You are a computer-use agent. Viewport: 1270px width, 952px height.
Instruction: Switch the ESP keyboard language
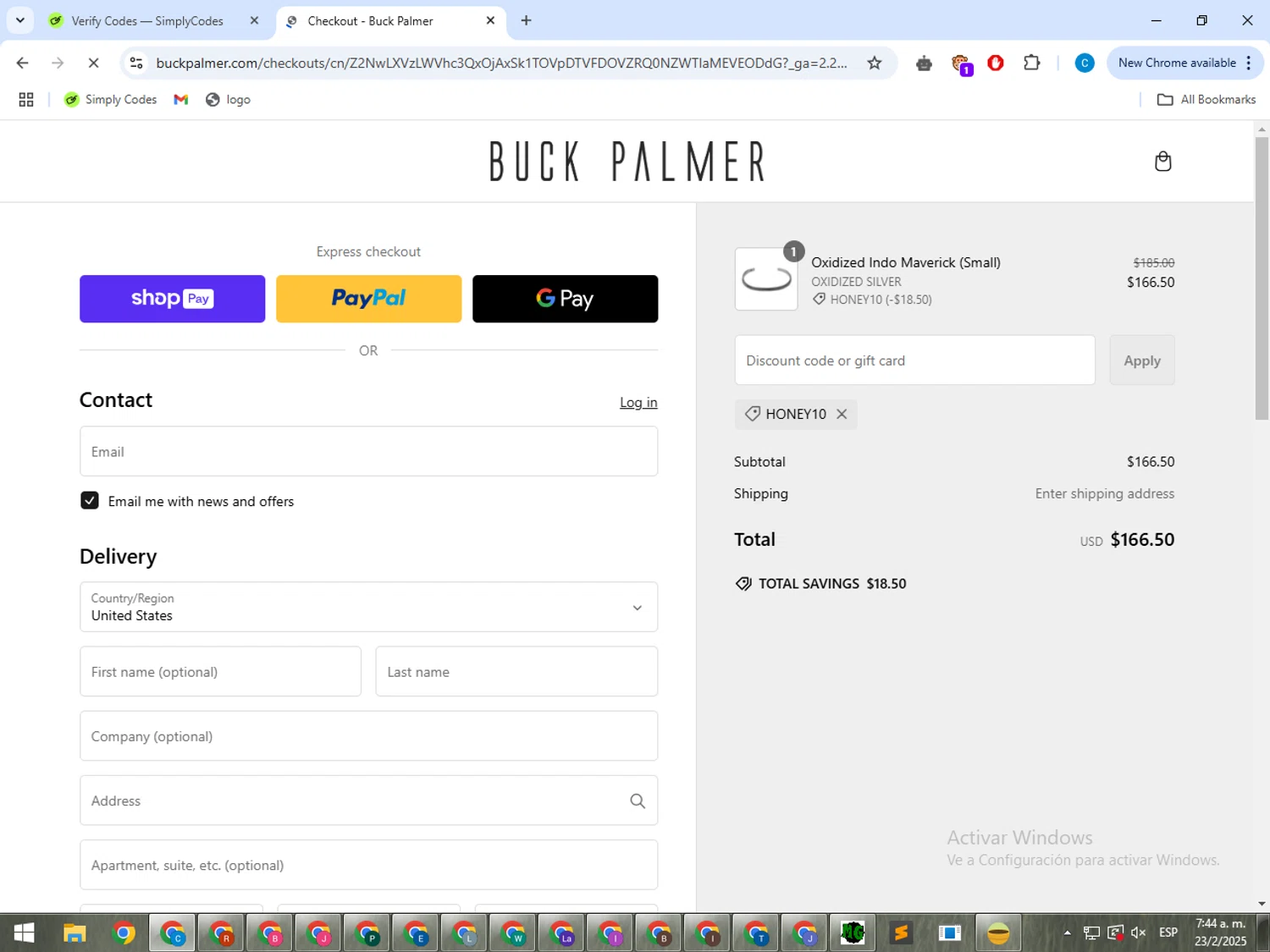click(1168, 933)
